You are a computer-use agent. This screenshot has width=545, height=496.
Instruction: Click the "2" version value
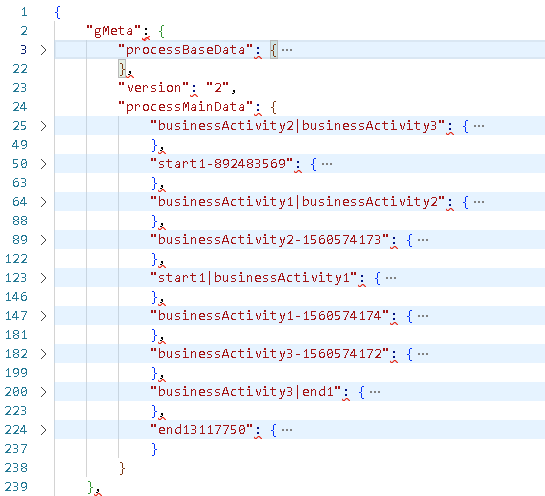tap(218, 88)
